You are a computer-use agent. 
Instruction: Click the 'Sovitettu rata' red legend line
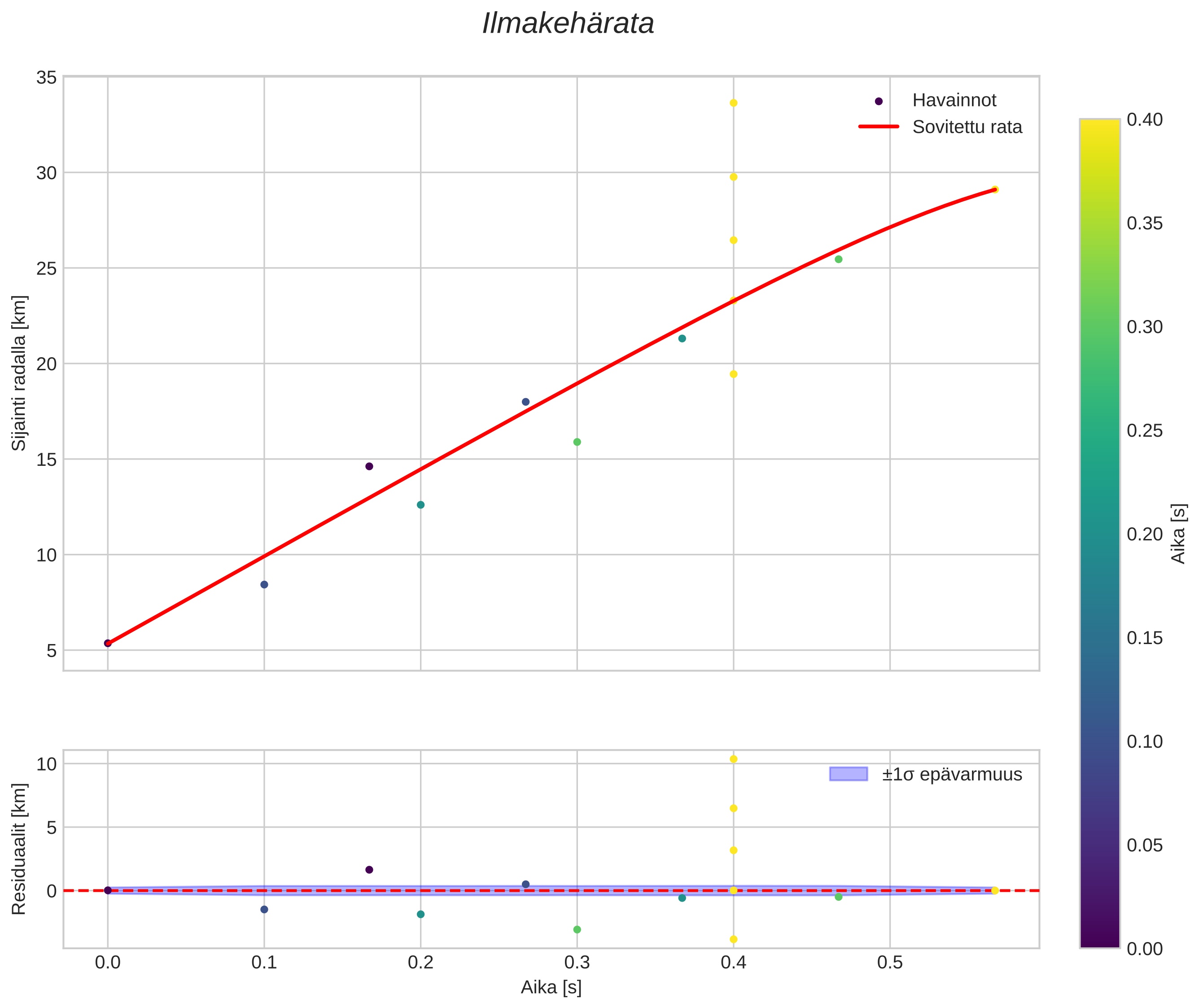(x=879, y=127)
